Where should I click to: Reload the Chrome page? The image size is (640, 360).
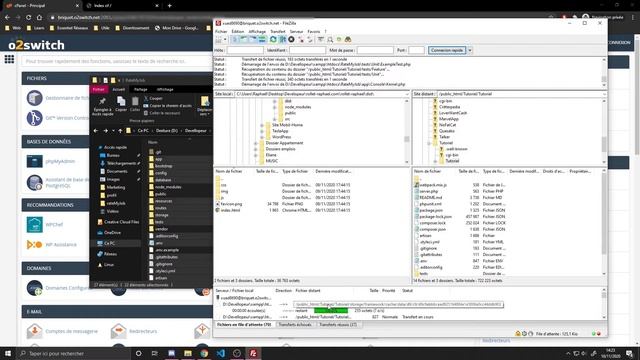[x=28, y=18]
